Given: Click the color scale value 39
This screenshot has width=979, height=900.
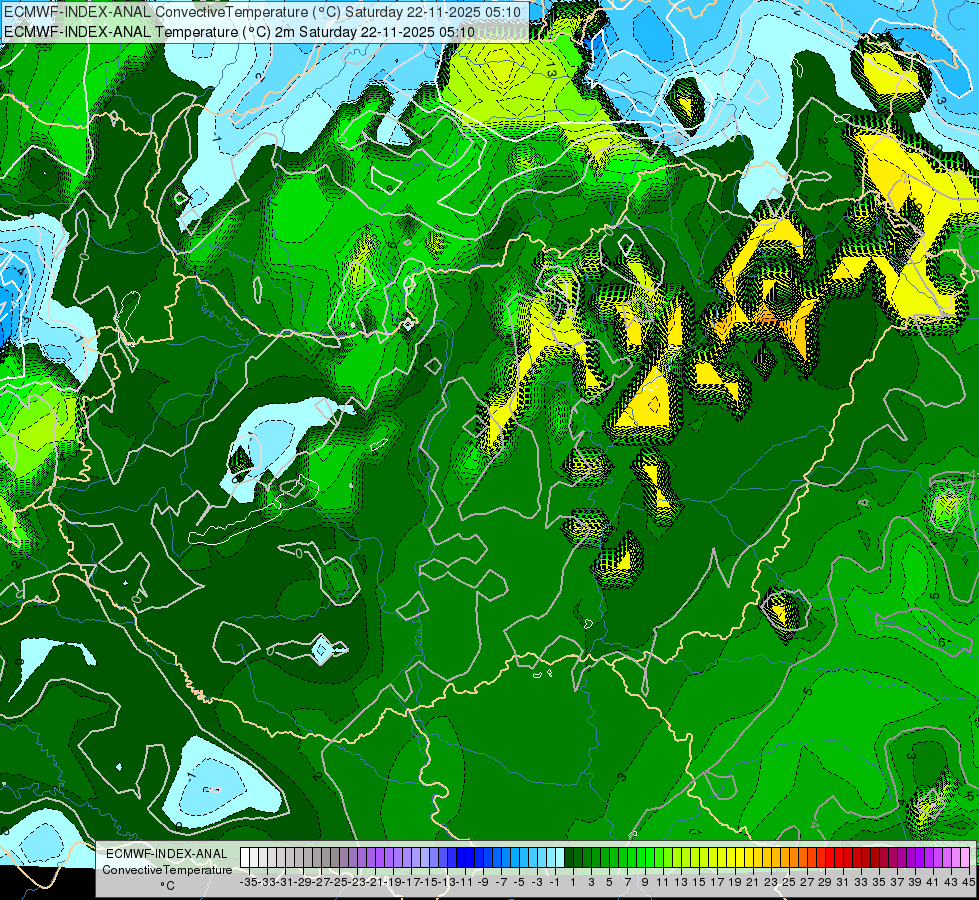Looking at the screenshot, I should pos(915,882).
